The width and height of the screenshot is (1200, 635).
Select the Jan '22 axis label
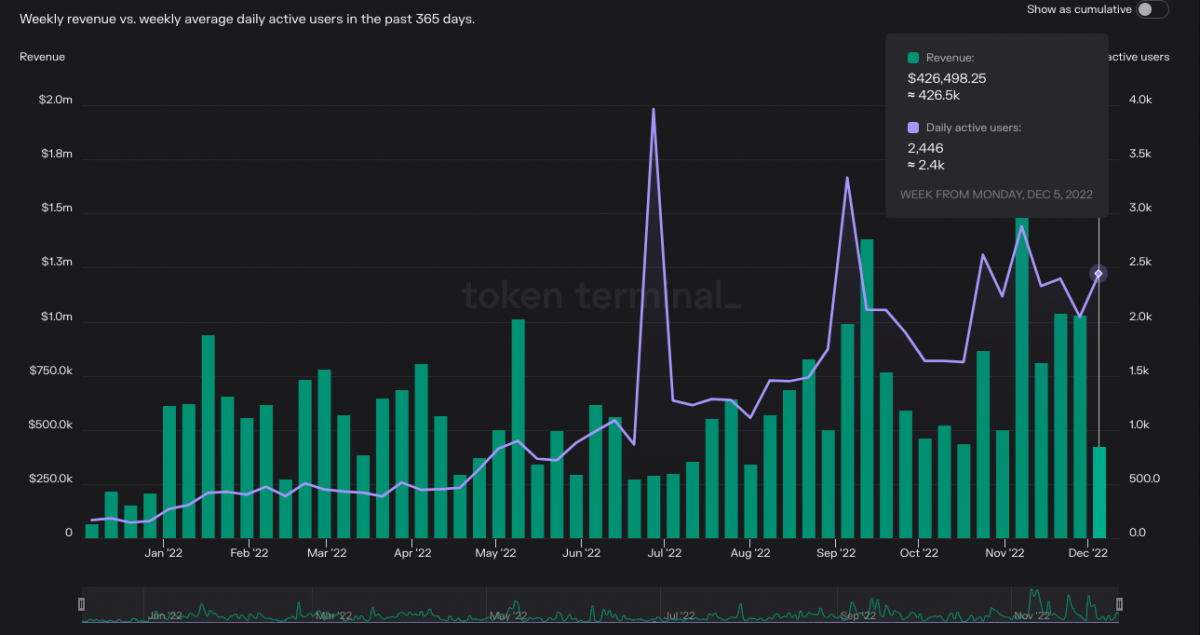click(164, 552)
